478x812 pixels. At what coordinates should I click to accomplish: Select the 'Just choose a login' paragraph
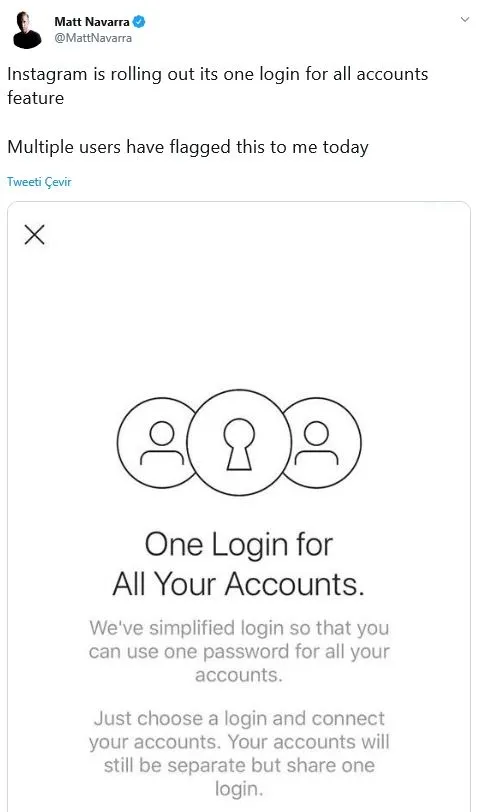[239, 753]
